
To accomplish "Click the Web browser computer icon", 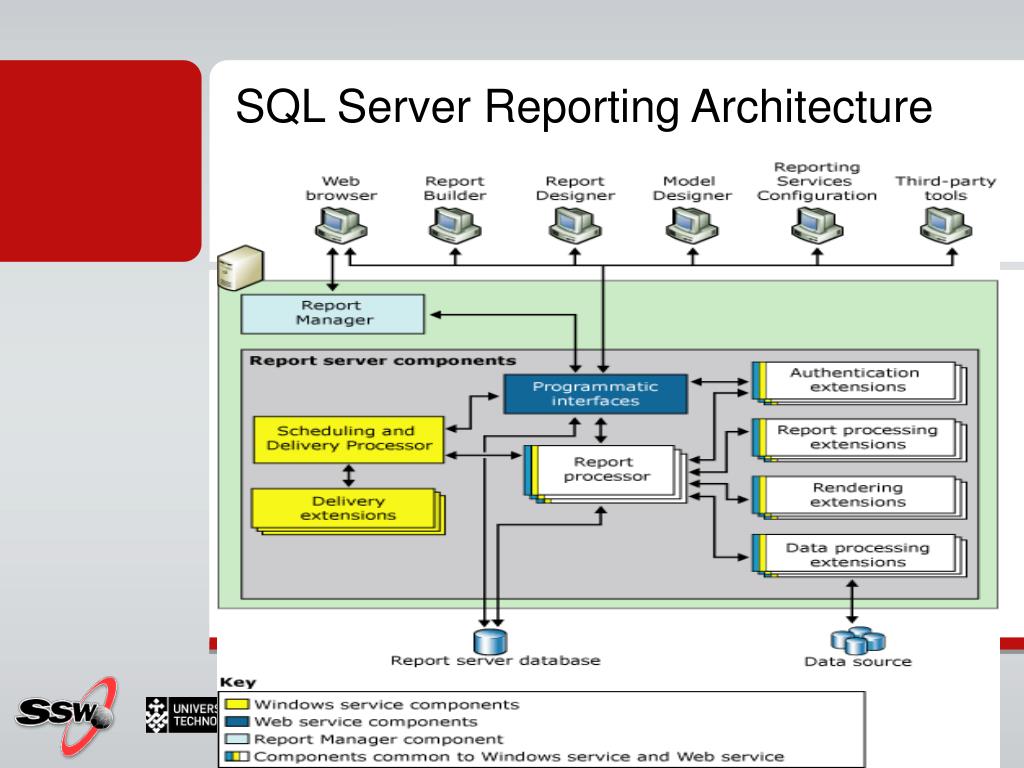I will [x=341, y=226].
